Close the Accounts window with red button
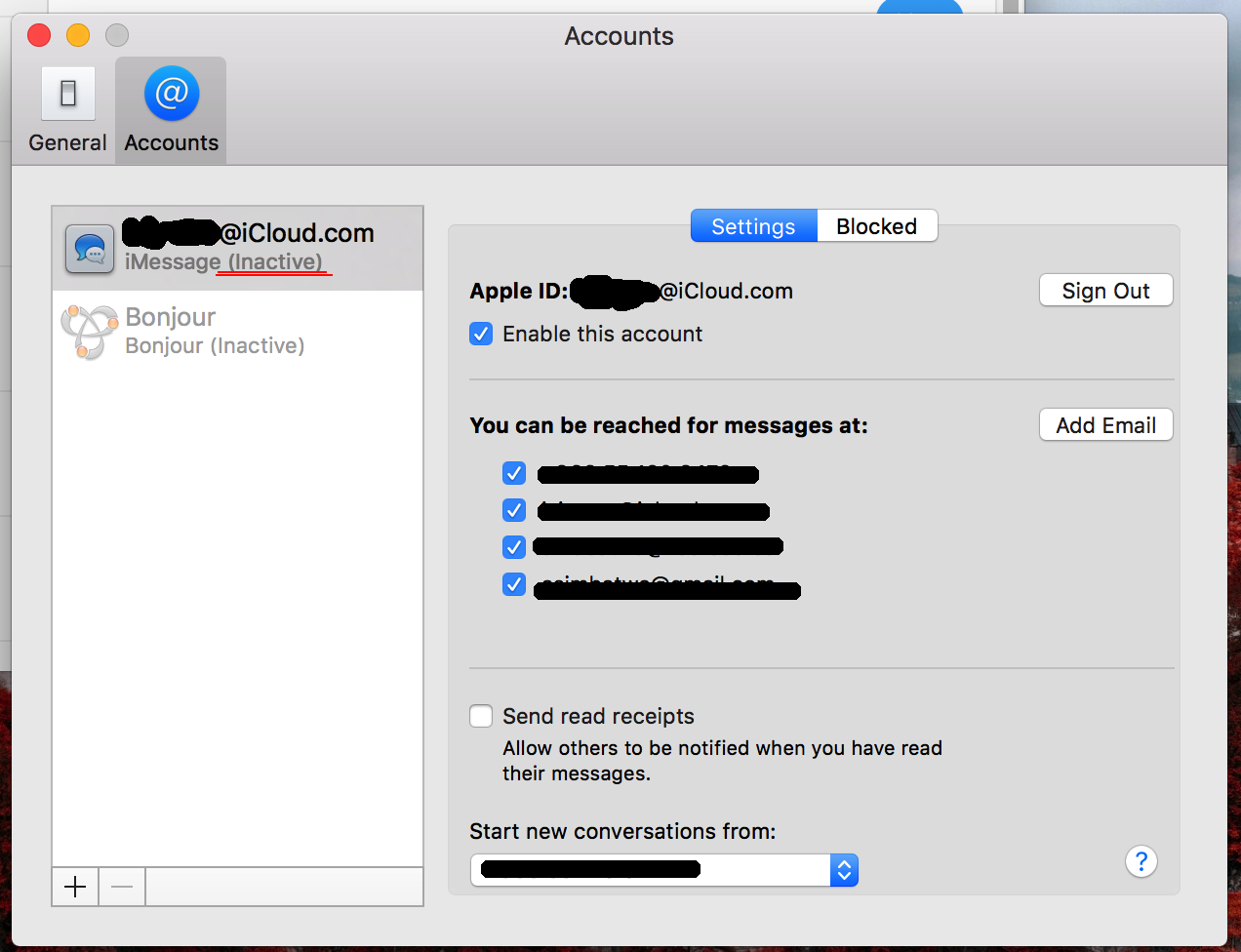Image resolution: width=1241 pixels, height=952 pixels. (39, 35)
